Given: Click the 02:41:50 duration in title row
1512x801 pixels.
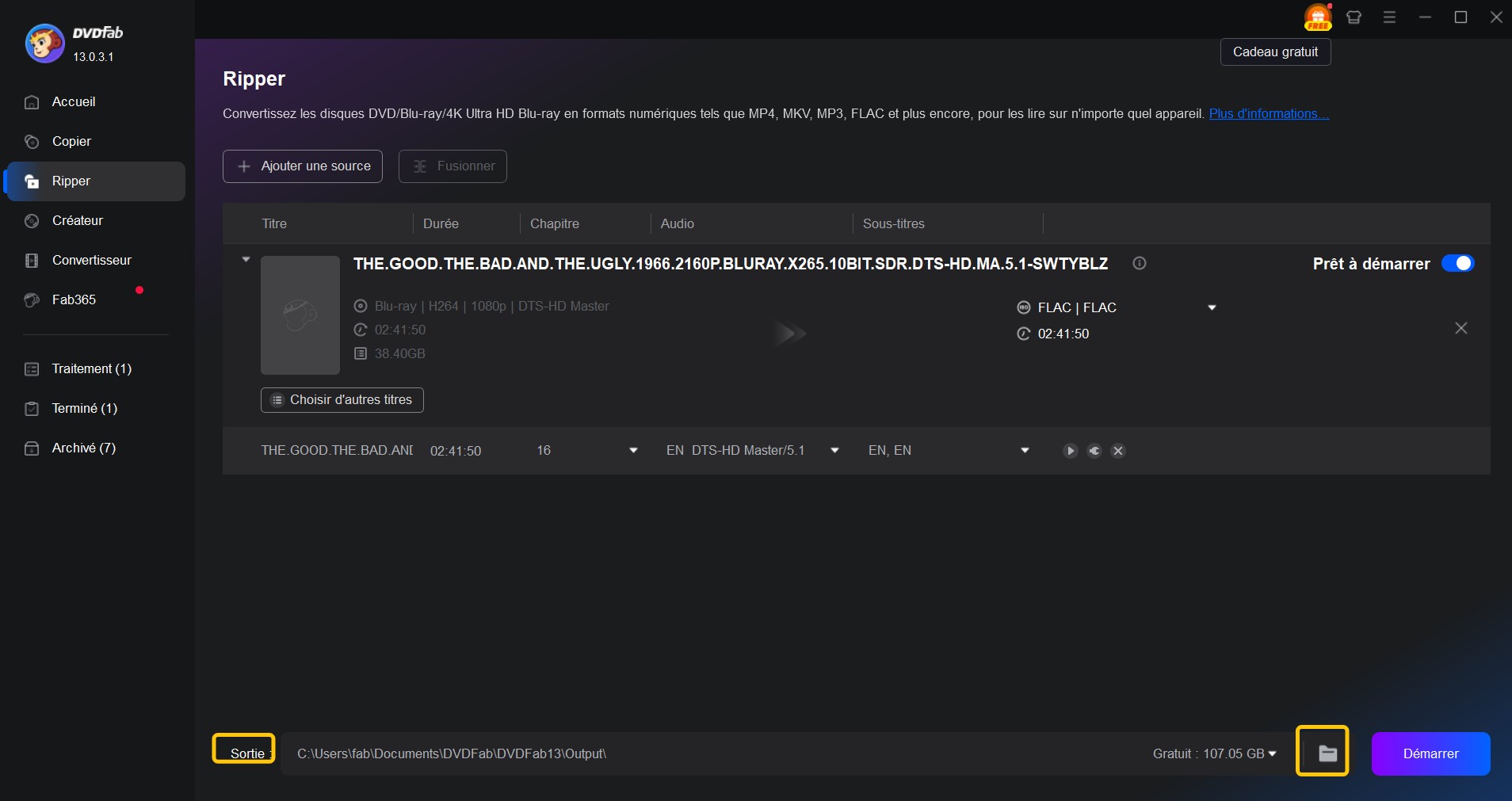Looking at the screenshot, I should [x=456, y=451].
